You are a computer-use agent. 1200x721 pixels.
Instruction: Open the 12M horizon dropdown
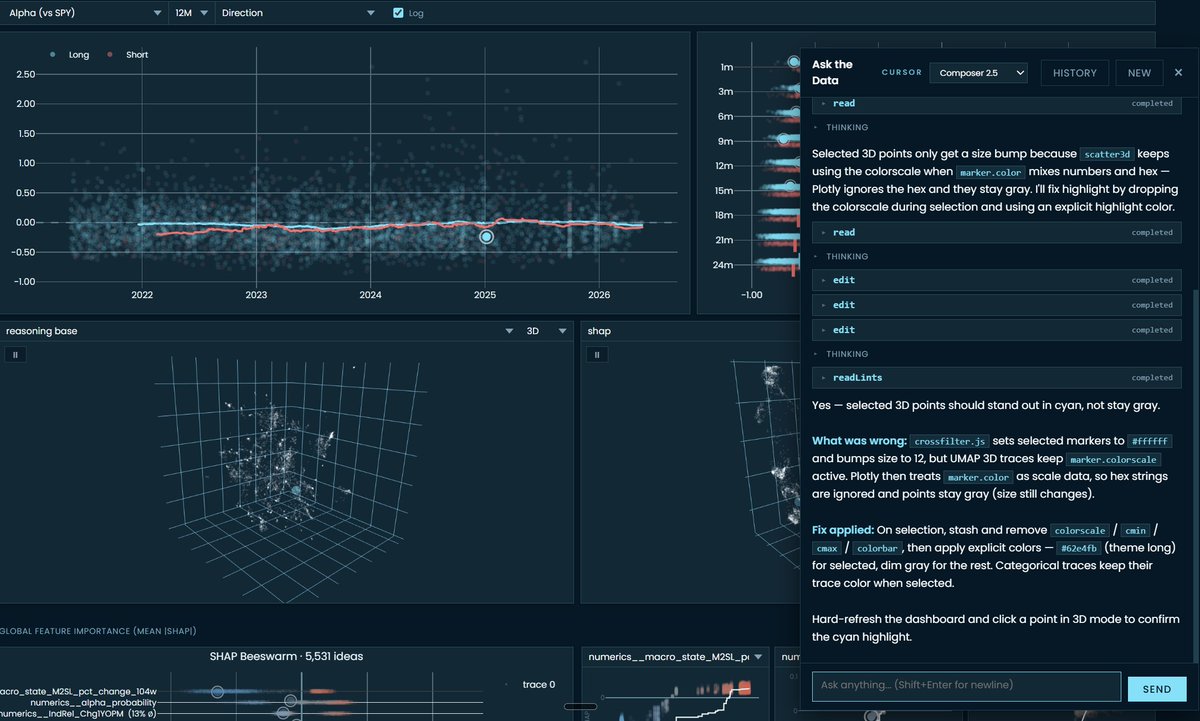tap(192, 13)
